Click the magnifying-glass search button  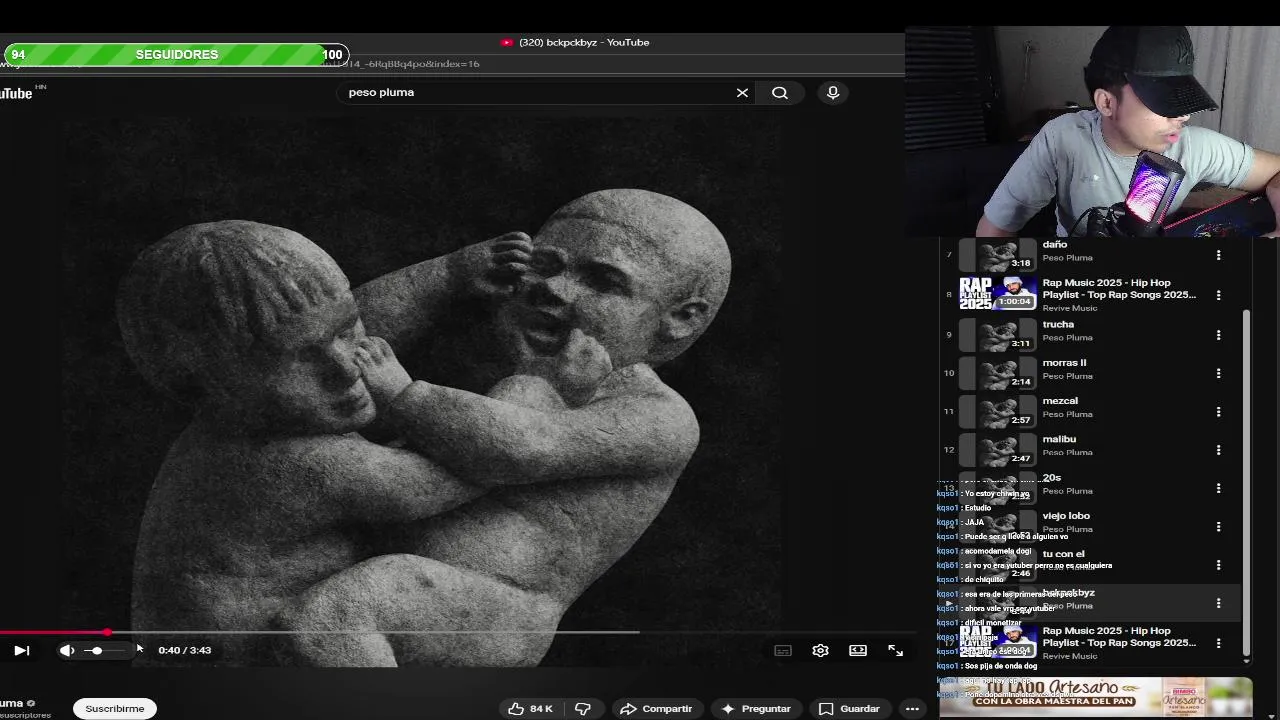click(780, 92)
